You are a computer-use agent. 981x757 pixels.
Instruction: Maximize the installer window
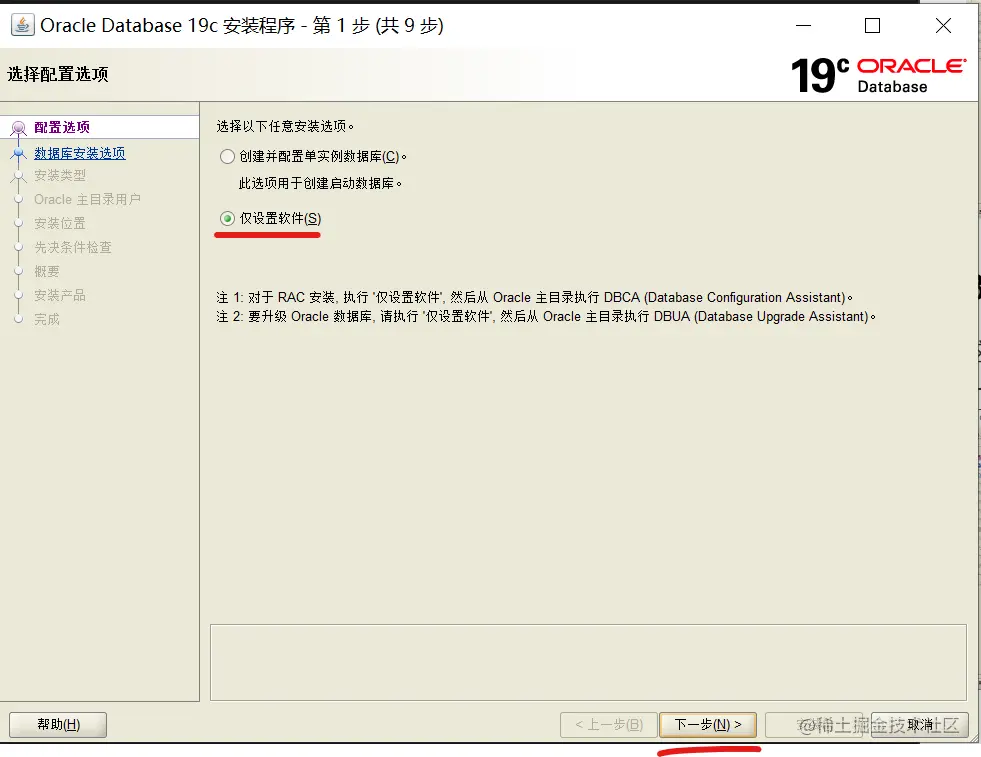tap(872, 26)
